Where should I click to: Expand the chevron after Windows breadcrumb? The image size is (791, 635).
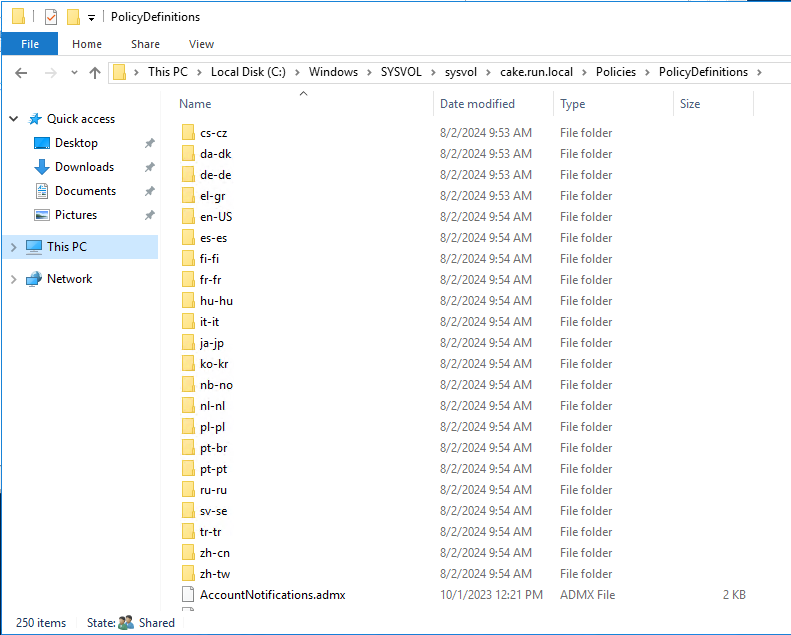click(369, 73)
